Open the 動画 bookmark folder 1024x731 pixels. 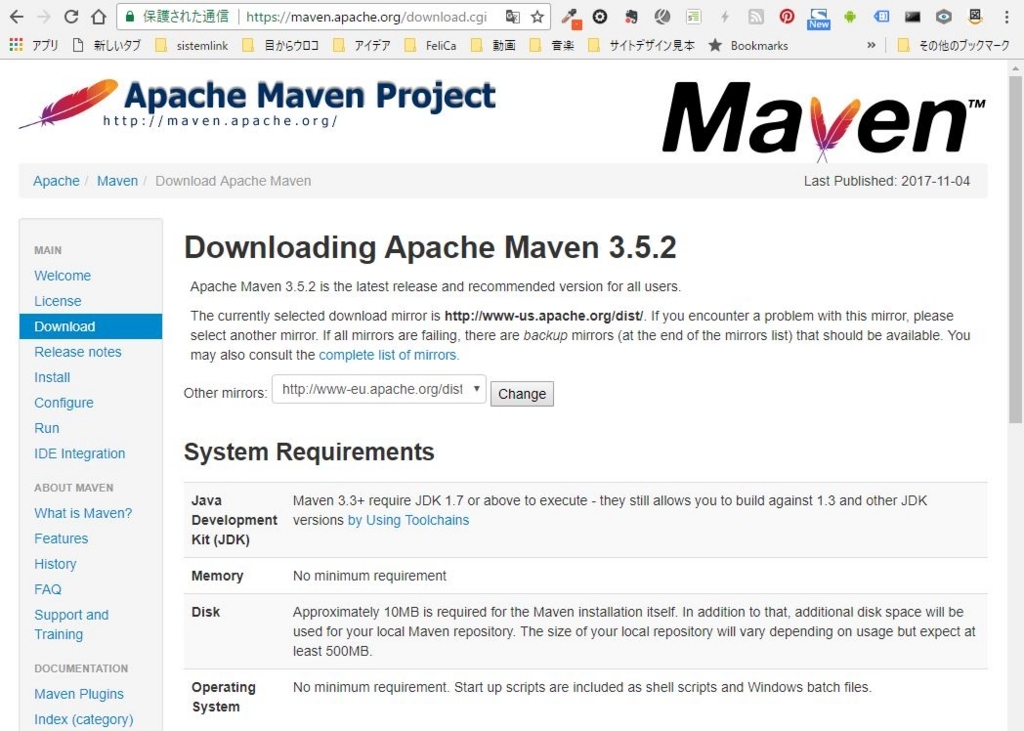pos(494,45)
